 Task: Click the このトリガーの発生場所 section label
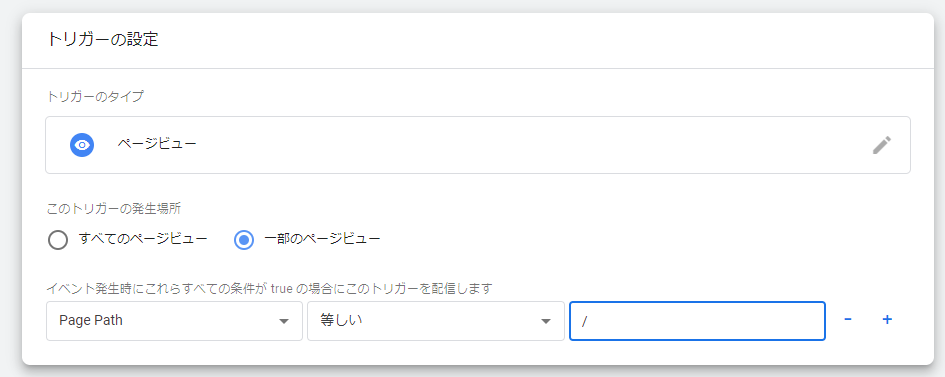click(114, 210)
